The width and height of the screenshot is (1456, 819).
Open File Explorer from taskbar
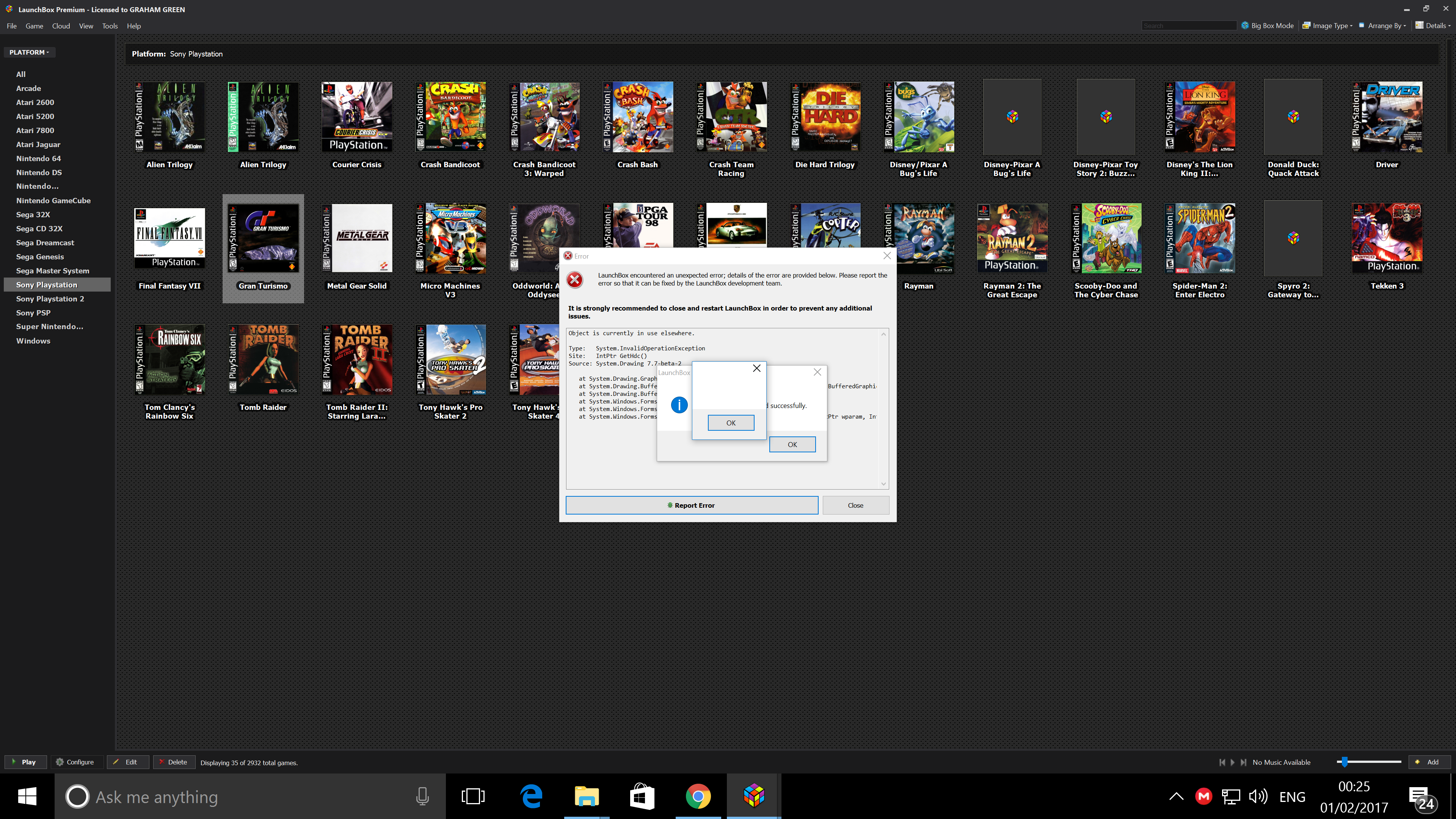pos(587,796)
